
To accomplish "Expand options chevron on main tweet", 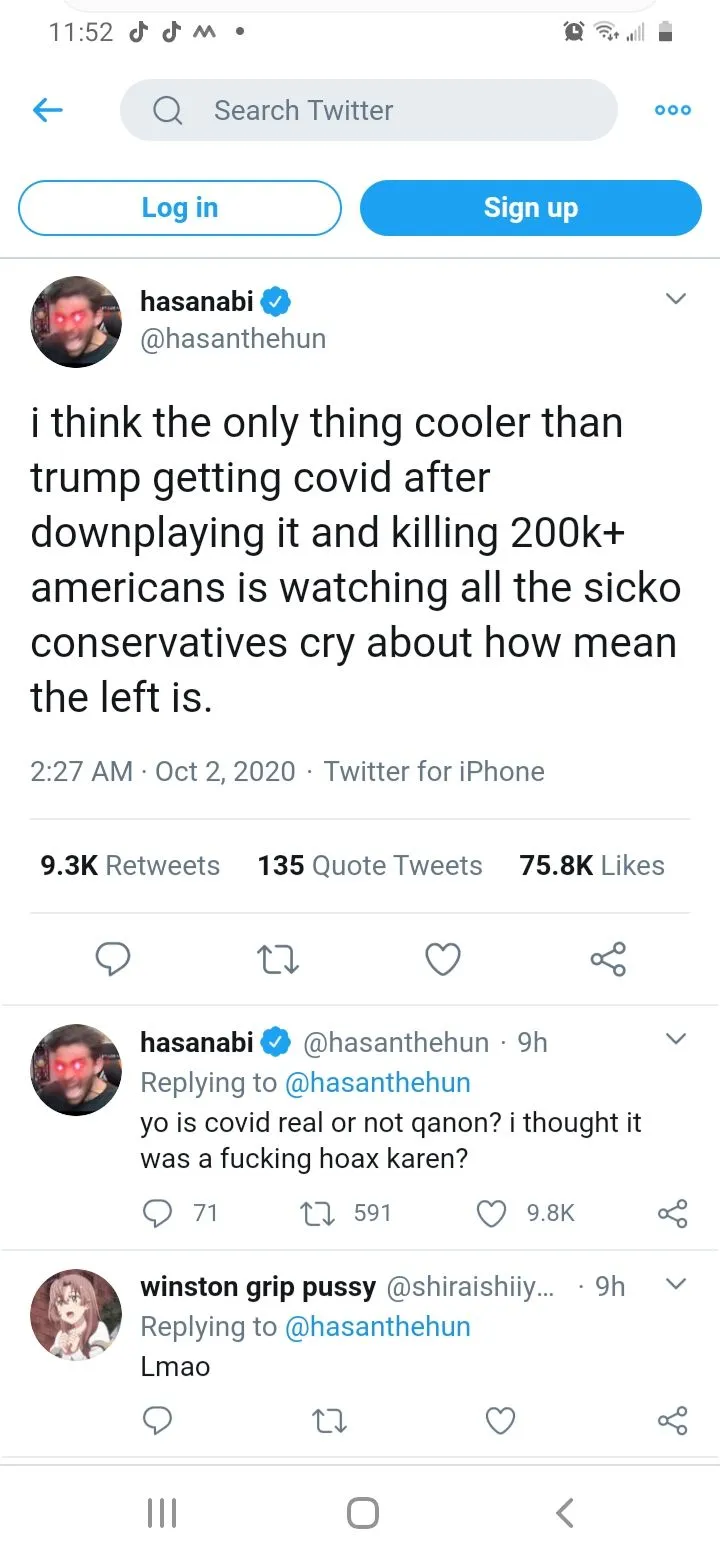I will [x=676, y=299].
